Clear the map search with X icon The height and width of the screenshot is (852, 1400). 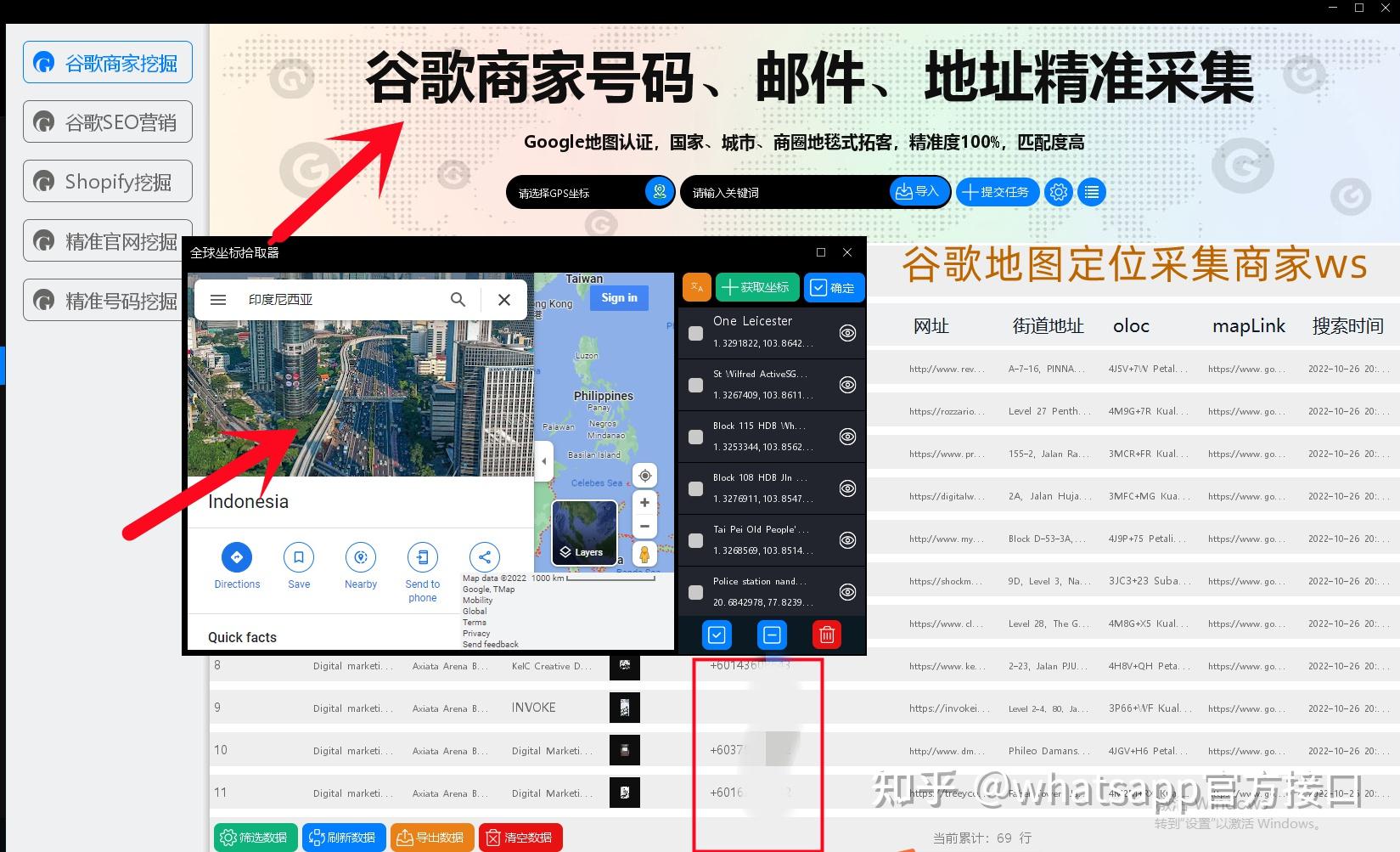[504, 299]
